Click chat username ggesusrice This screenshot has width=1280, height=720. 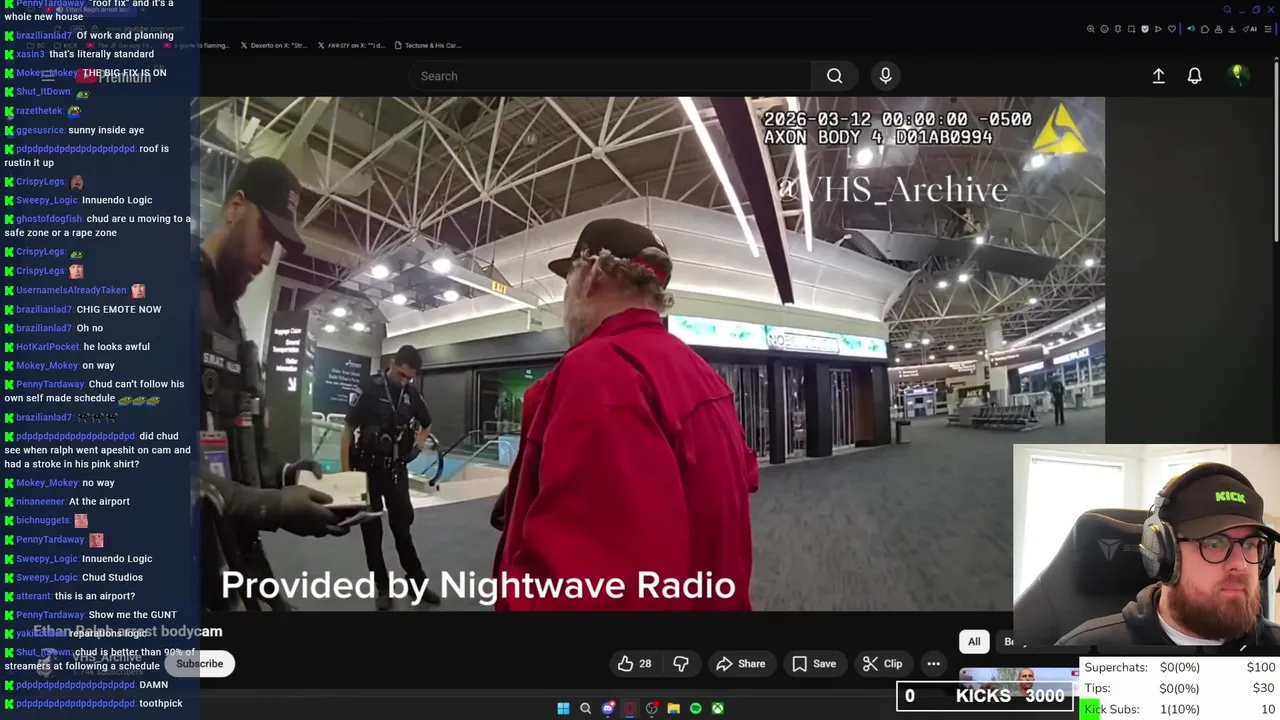40,130
